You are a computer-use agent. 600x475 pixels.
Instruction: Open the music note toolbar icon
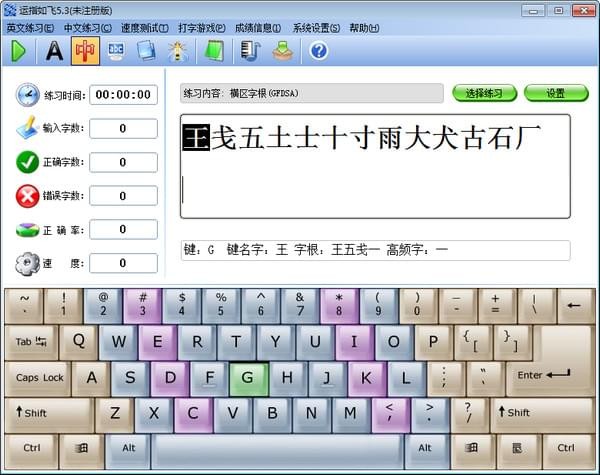tap(251, 51)
